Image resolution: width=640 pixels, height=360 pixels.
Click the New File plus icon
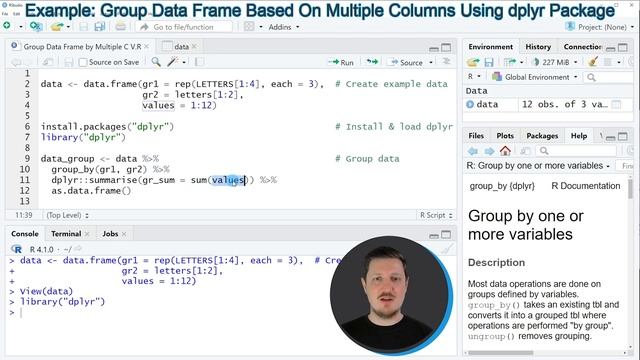pyautogui.click(x=7, y=26)
